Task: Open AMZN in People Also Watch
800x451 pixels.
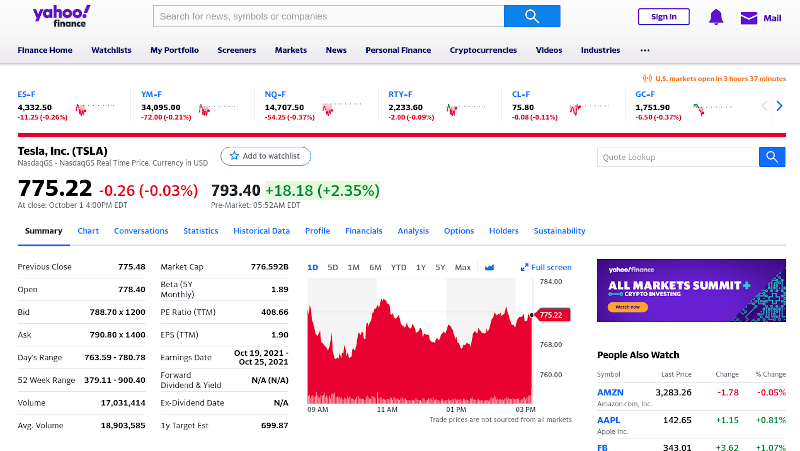Action: [610, 392]
